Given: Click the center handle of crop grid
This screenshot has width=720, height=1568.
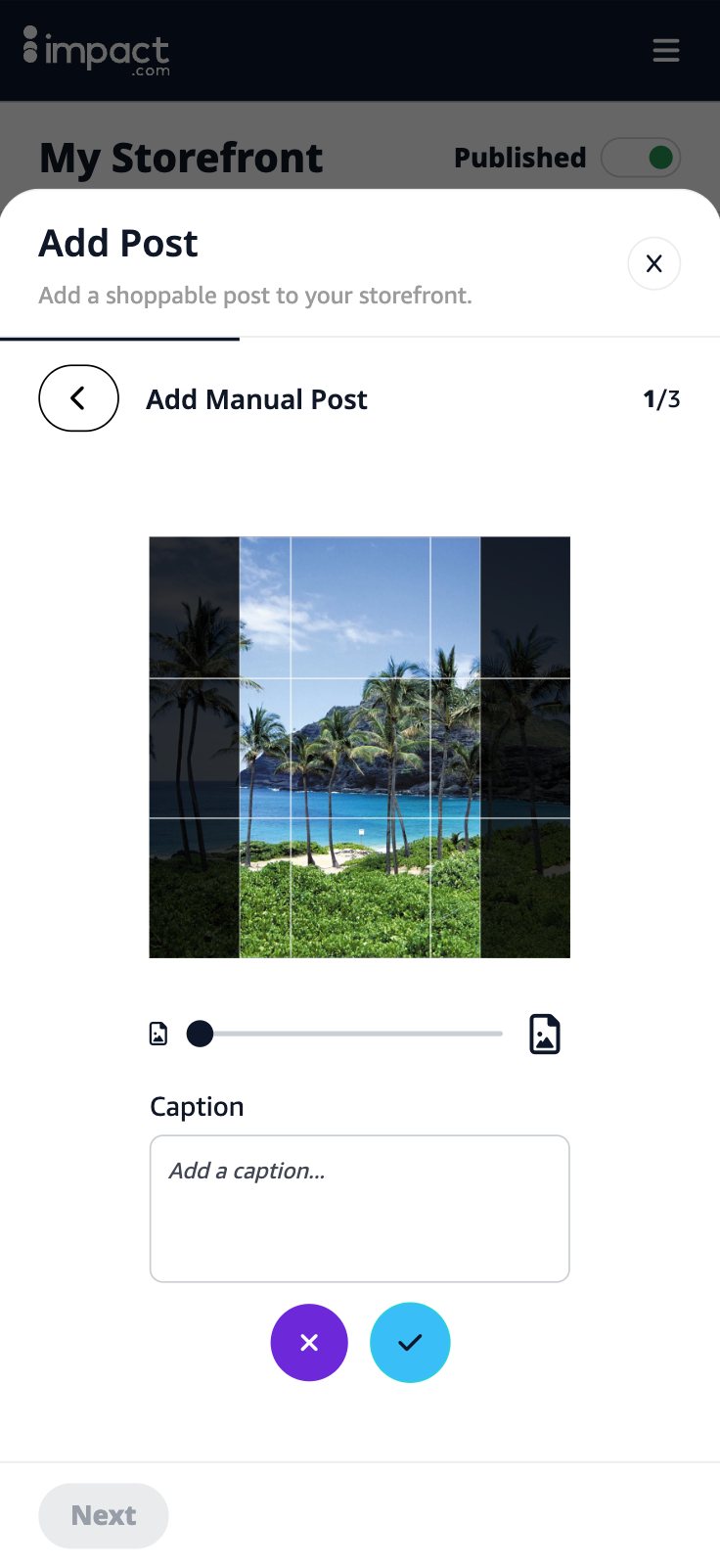Looking at the screenshot, I should click(x=361, y=832).
